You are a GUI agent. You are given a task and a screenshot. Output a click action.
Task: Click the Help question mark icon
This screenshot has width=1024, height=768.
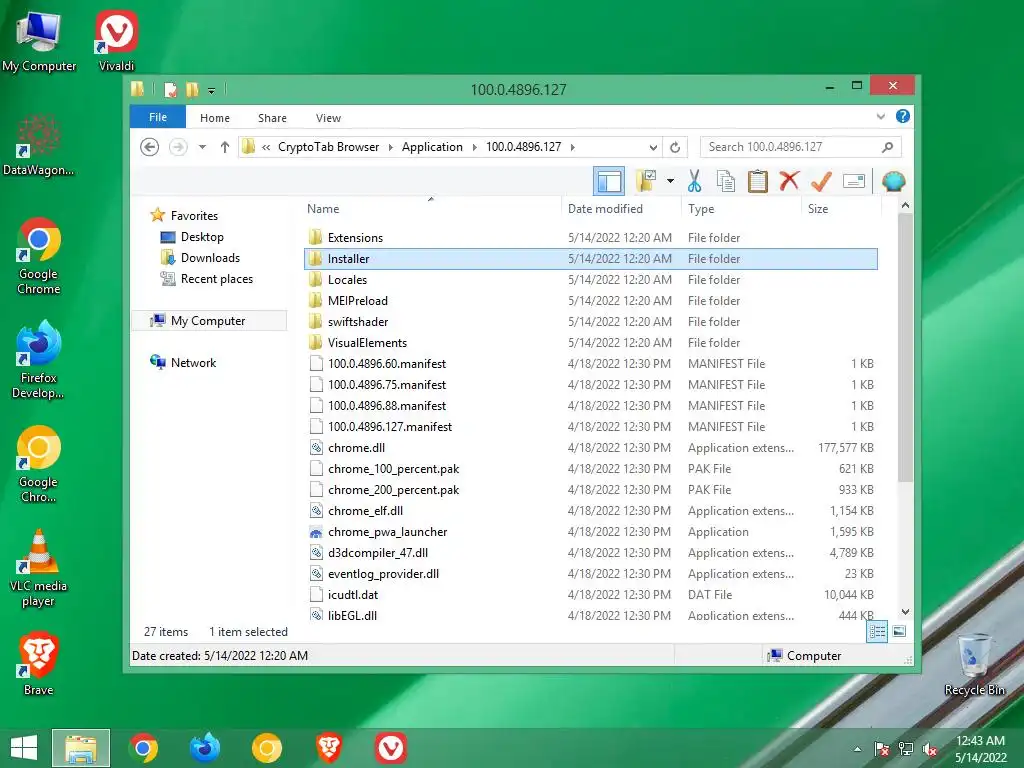click(903, 116)
